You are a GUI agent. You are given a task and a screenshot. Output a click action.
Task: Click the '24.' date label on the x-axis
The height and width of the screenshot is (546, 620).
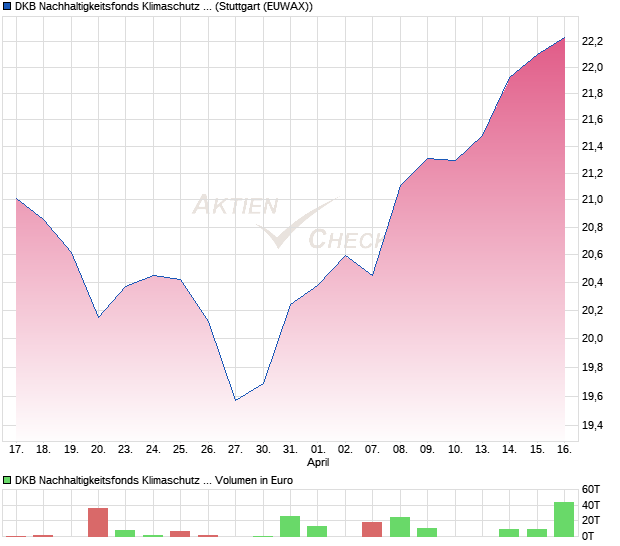pyautogui.click(x=153, y=449)
